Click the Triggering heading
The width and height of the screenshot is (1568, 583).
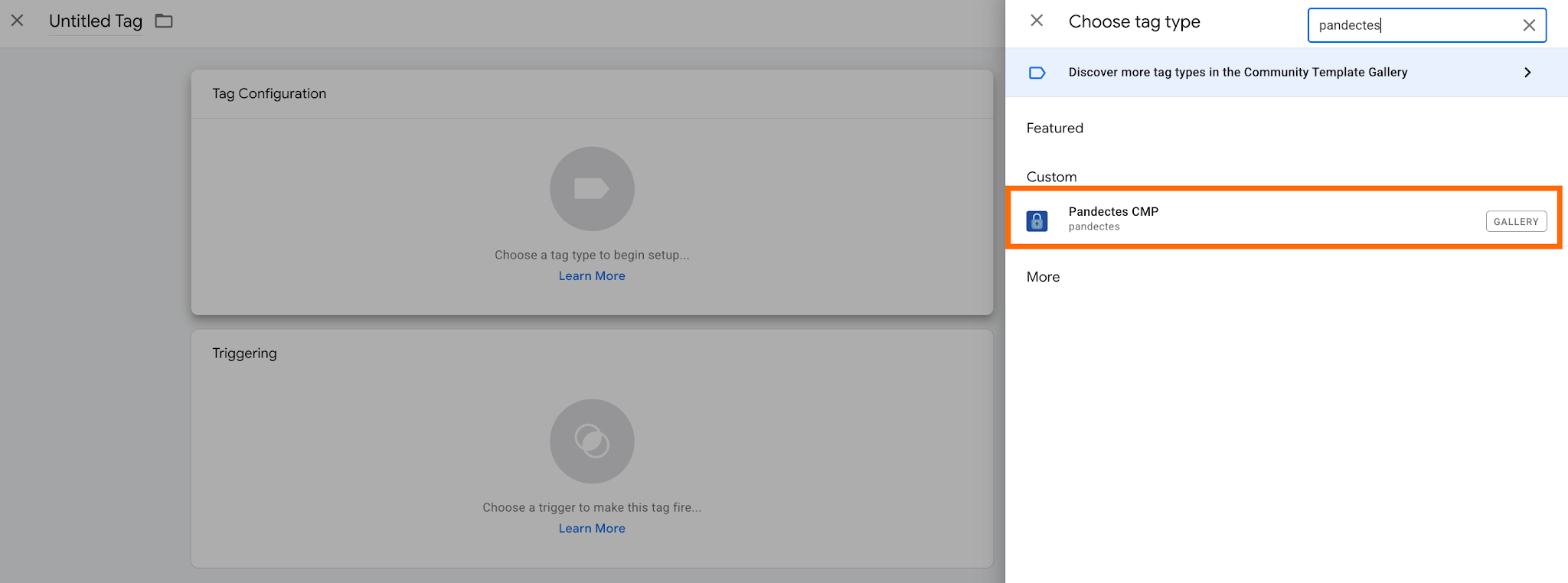244,353
